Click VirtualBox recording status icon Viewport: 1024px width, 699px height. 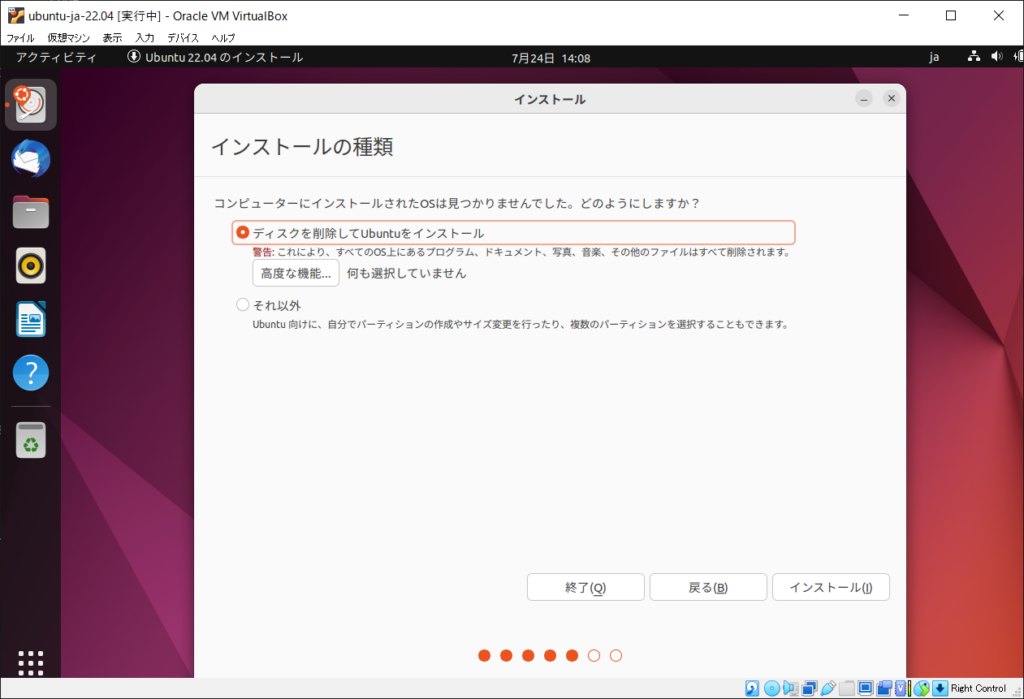[x=884, y=688]
